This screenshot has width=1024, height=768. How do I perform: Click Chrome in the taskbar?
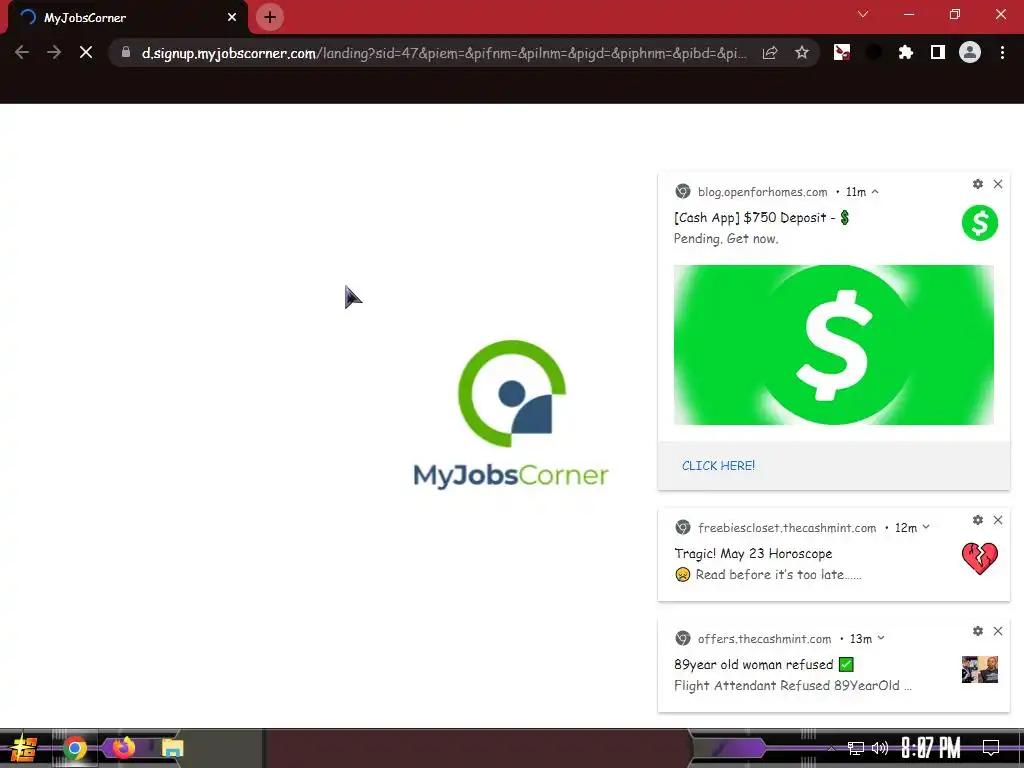[x=74, y=748]
